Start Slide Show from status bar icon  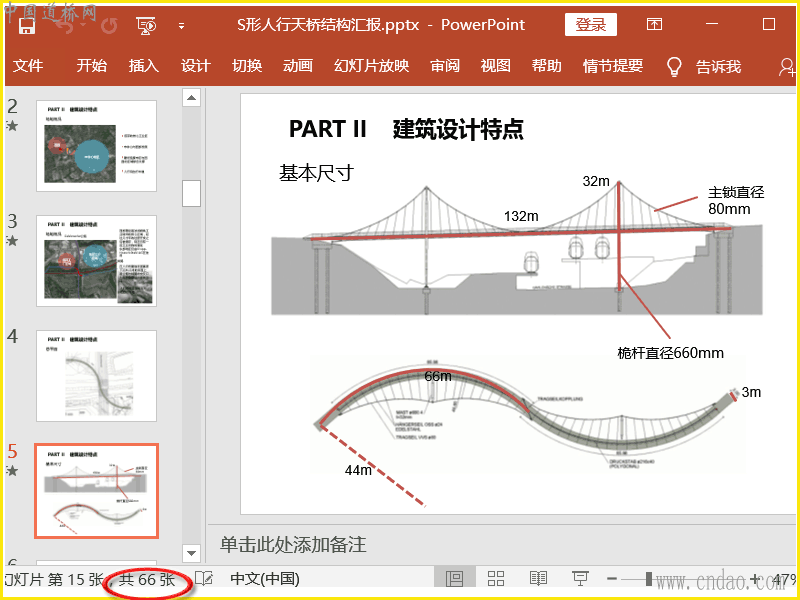coord(580,579)
